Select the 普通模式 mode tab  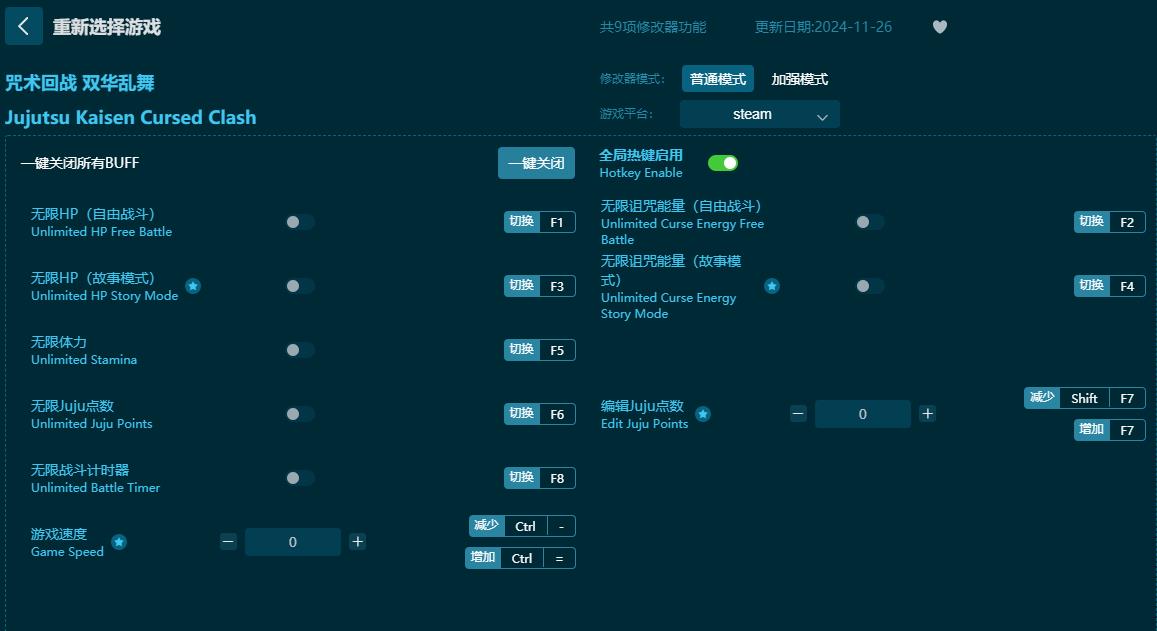coord(717,78)
